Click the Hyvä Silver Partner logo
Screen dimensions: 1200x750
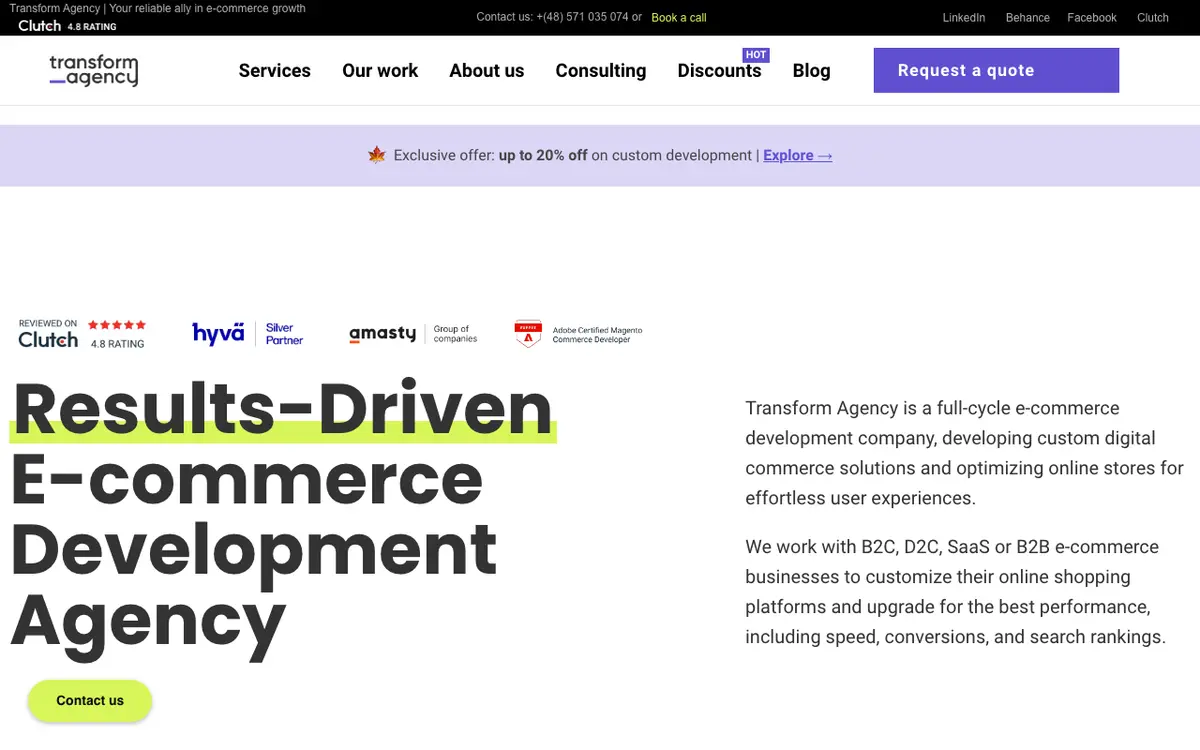click(248, 334)
